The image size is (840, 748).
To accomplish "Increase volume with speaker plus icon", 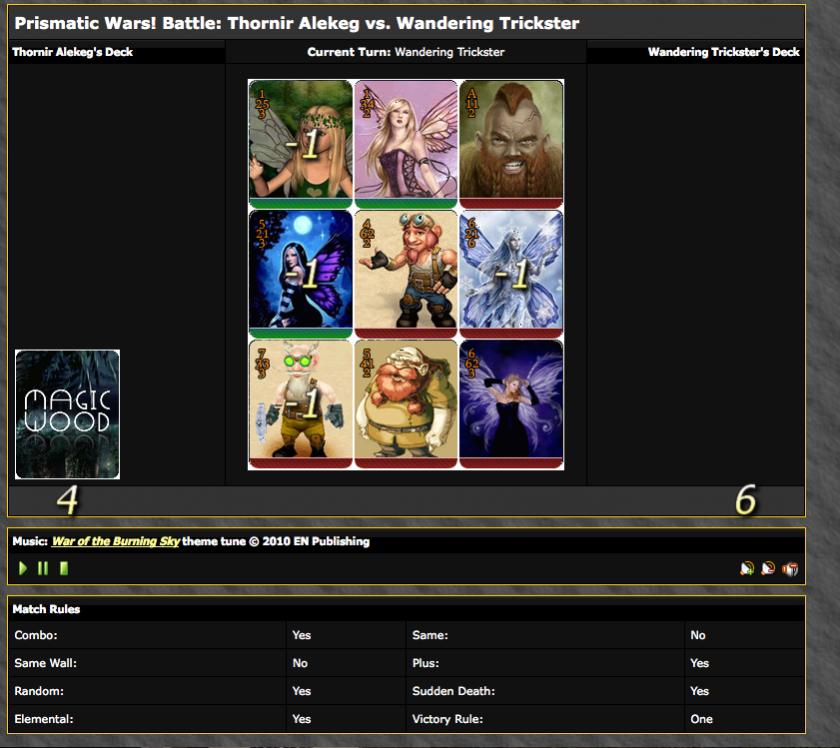I will [x=746, y=568].
